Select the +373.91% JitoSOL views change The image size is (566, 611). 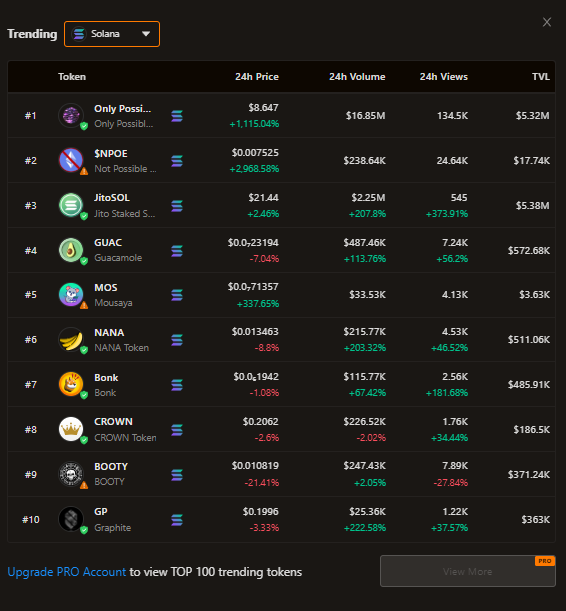pos(447,214)
